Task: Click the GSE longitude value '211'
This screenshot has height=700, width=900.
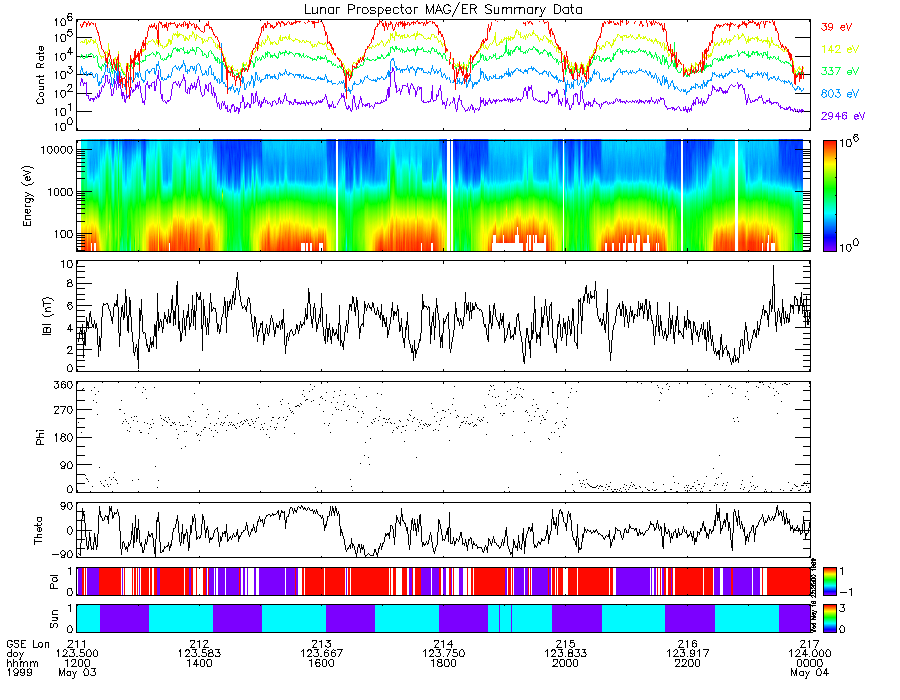Action: pyautogui.click(x=77, y=644)
